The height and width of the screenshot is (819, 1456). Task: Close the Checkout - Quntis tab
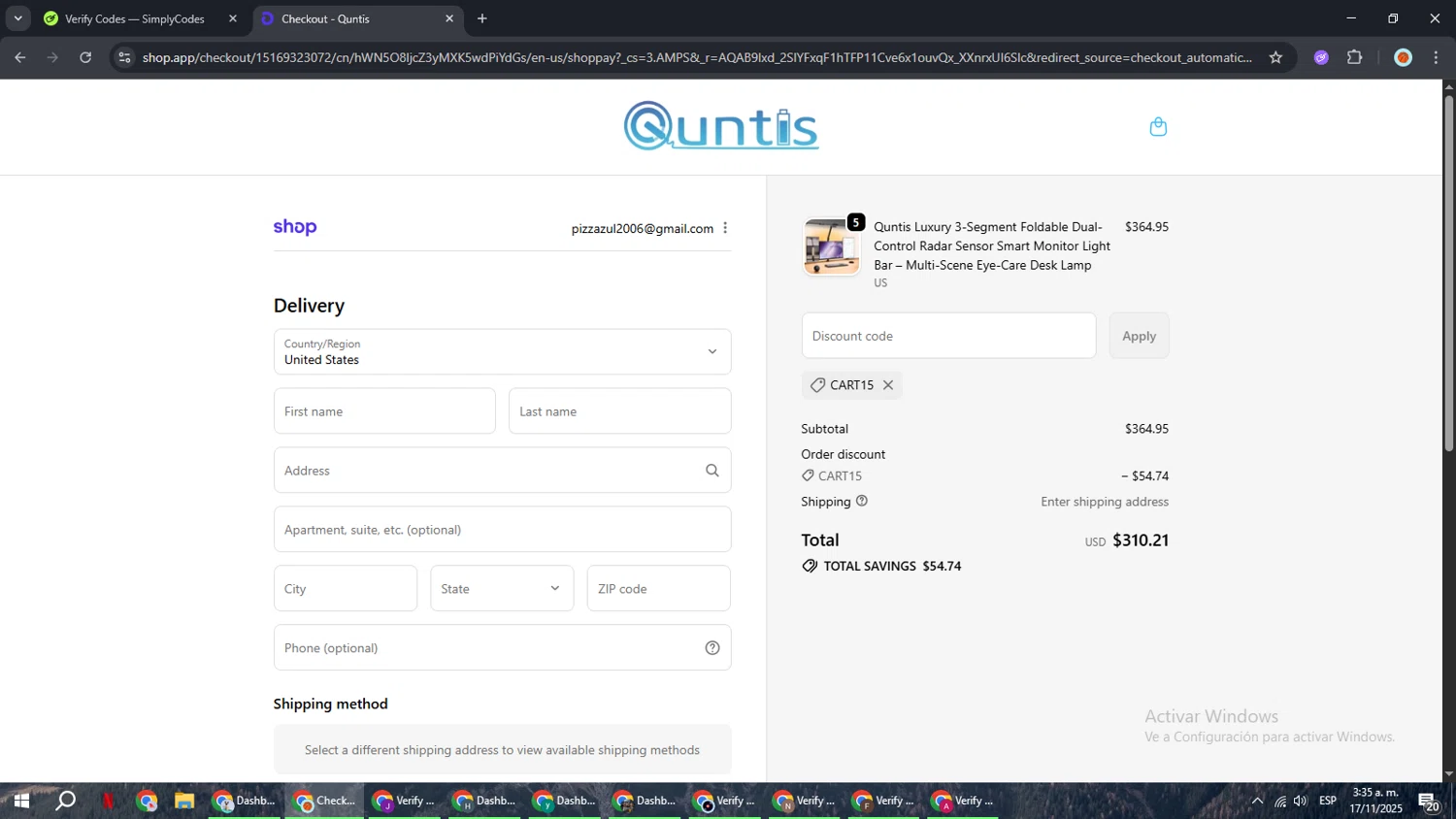449,18
